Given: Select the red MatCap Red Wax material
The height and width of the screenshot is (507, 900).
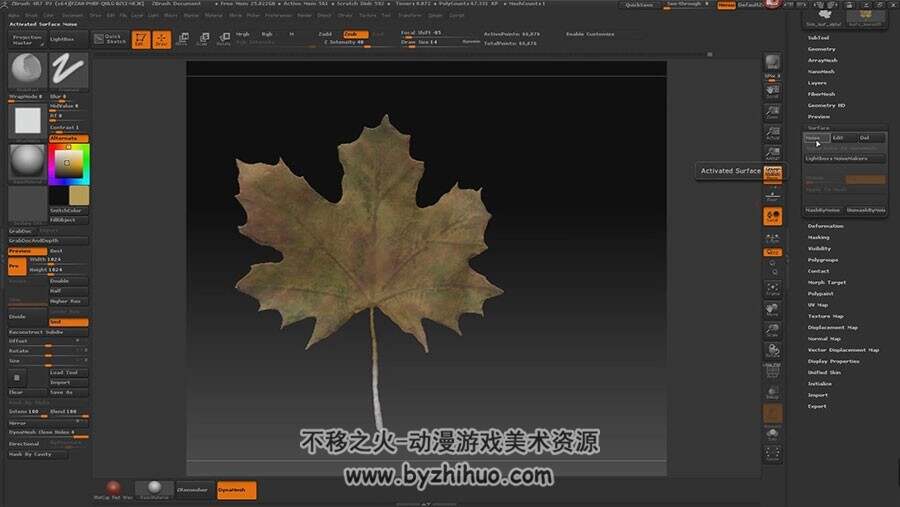Looking at the screenshot, I should (113, 490).
